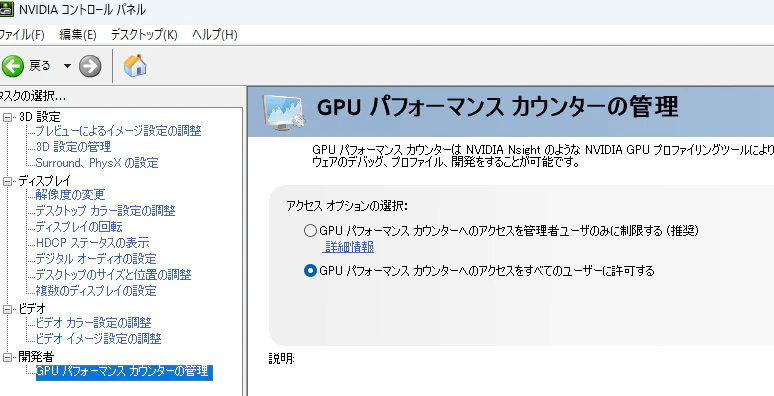Click the 開発者 category label
The height and width of the screenshot is (396, 774).
click(36, 356)
